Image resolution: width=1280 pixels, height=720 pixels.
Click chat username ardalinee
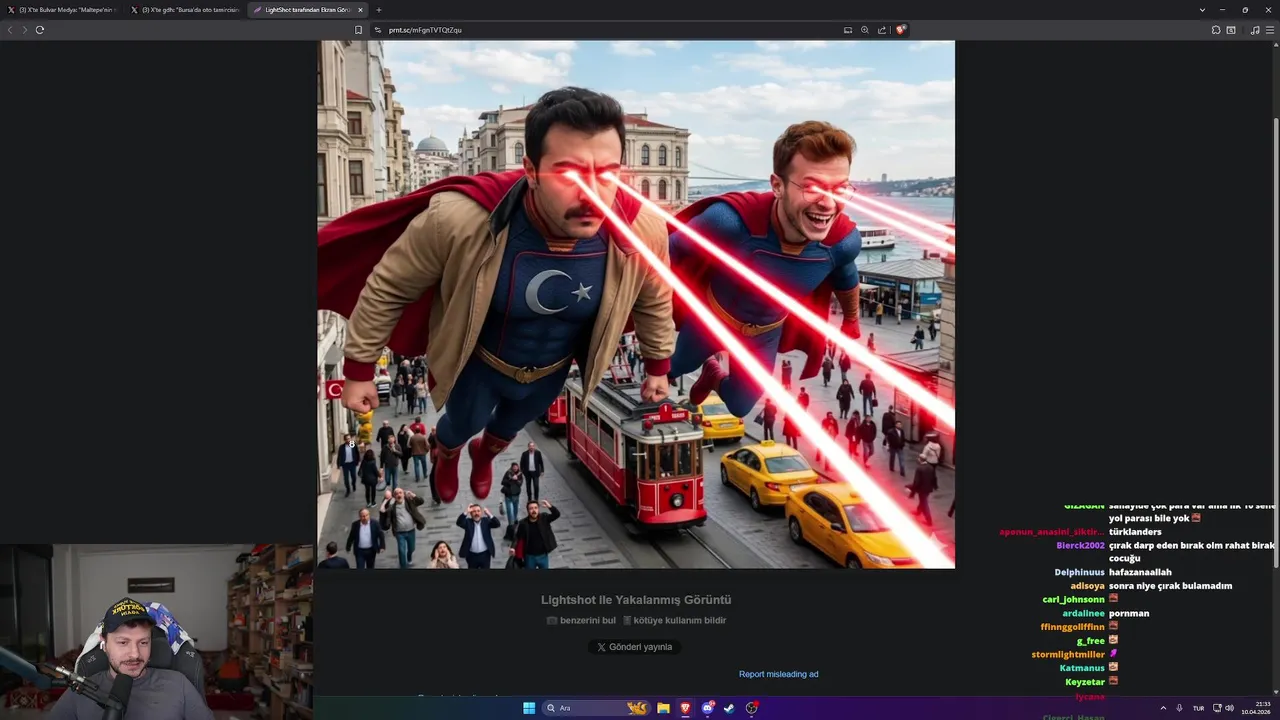click(x=1083, y=613)
